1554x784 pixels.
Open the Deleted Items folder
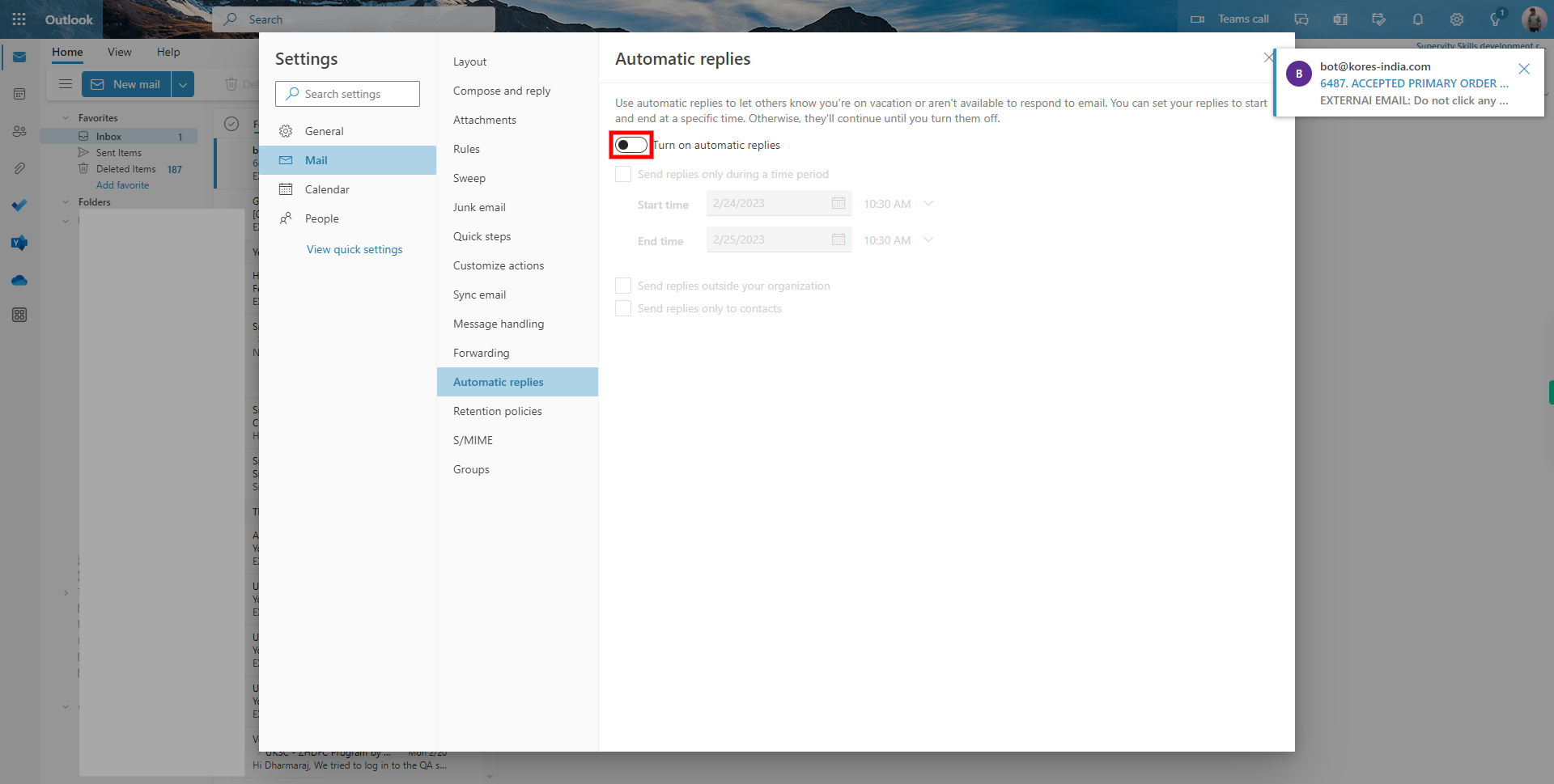[120, 169]
